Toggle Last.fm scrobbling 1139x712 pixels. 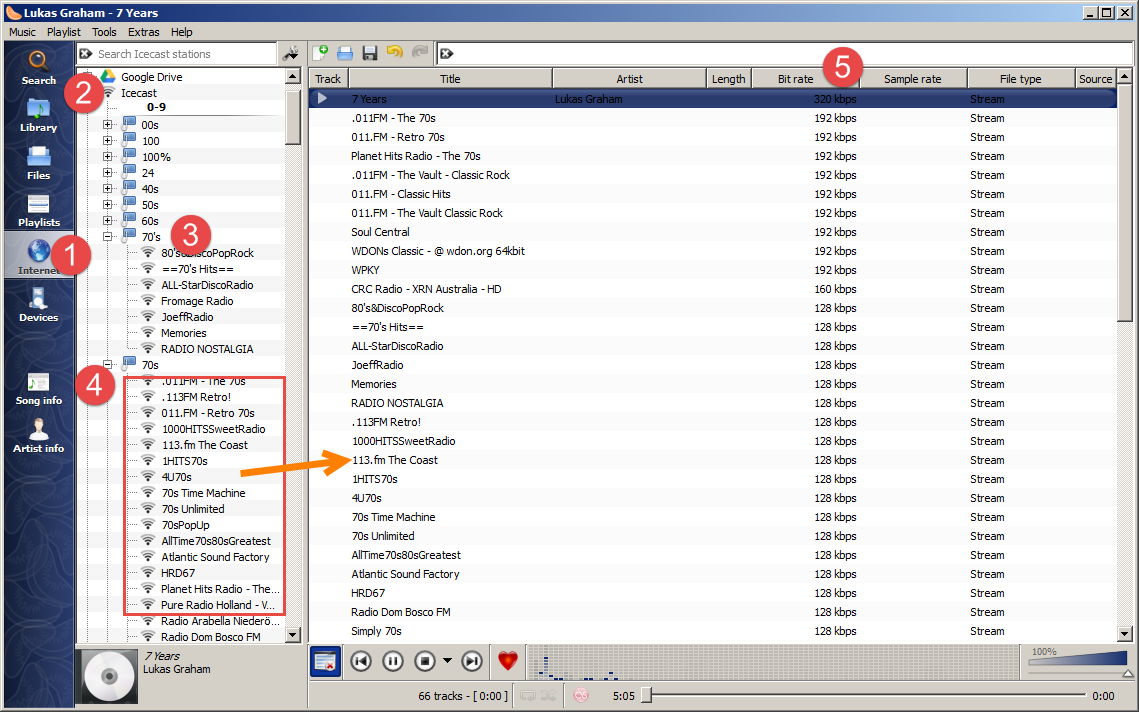580,696
